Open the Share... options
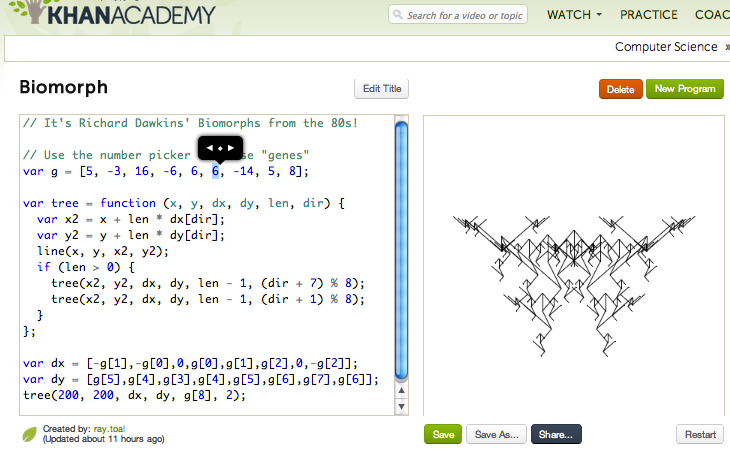 click(x=556, y=435)
